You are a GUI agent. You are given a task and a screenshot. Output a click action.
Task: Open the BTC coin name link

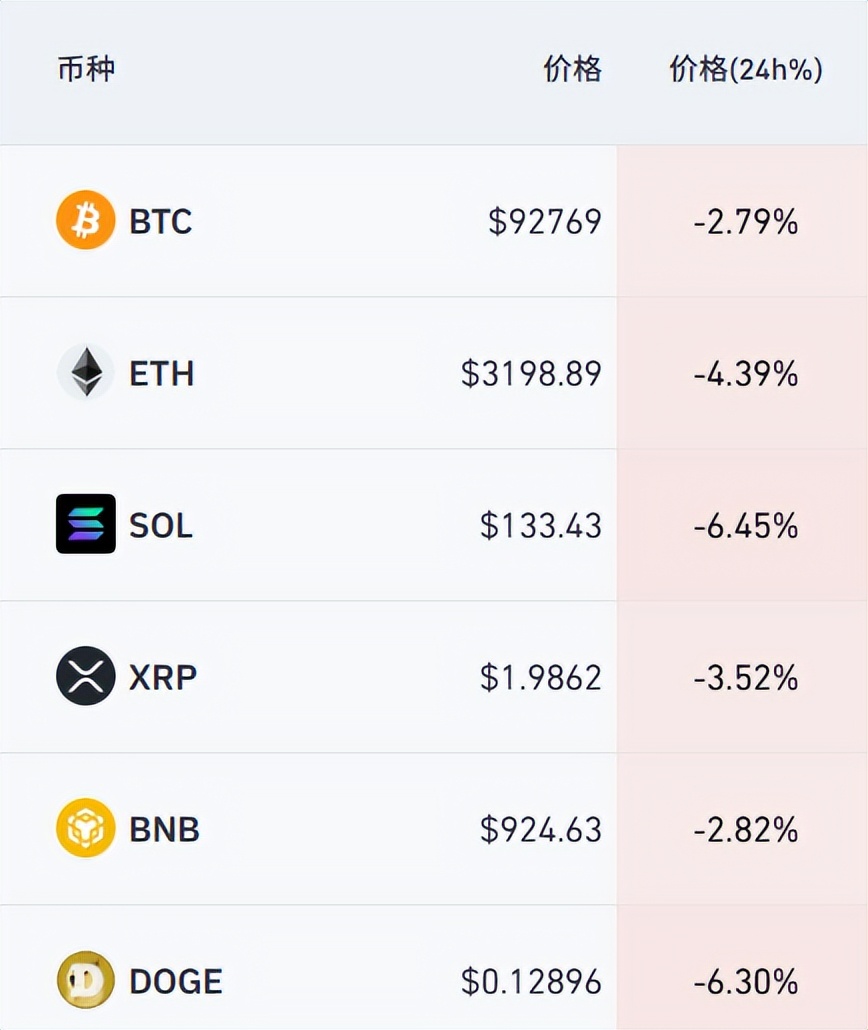[x=160, y=221]
